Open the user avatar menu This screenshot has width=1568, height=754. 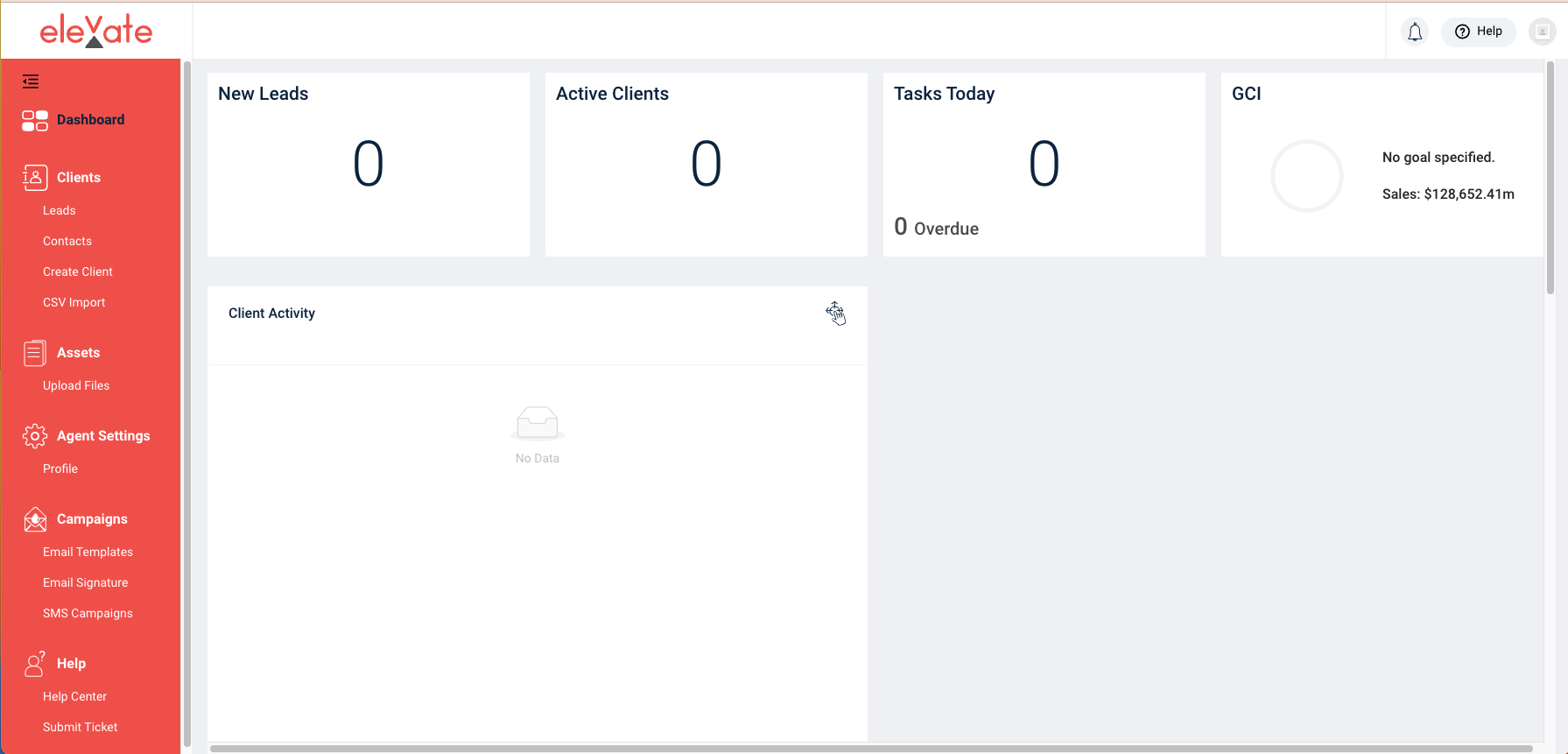pyautogui.click(x=1543, y=32)
